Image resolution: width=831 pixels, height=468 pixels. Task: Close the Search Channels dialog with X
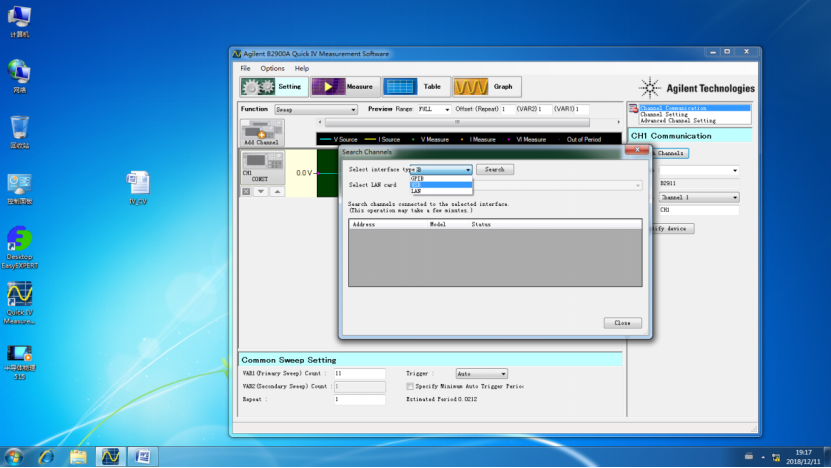point(637,150)
